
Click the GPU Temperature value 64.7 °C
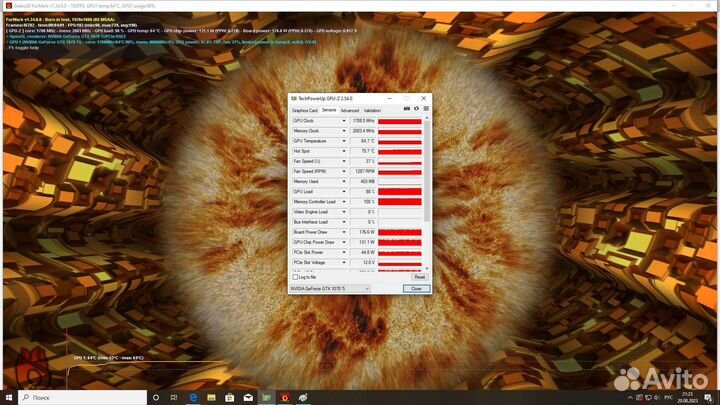[363, 141]
